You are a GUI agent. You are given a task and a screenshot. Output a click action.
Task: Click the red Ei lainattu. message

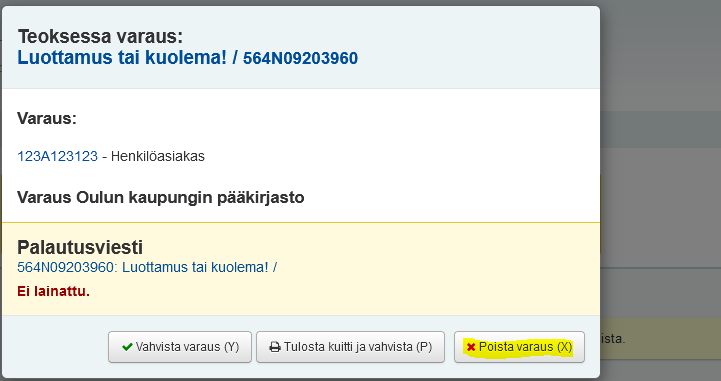[53, 291]
